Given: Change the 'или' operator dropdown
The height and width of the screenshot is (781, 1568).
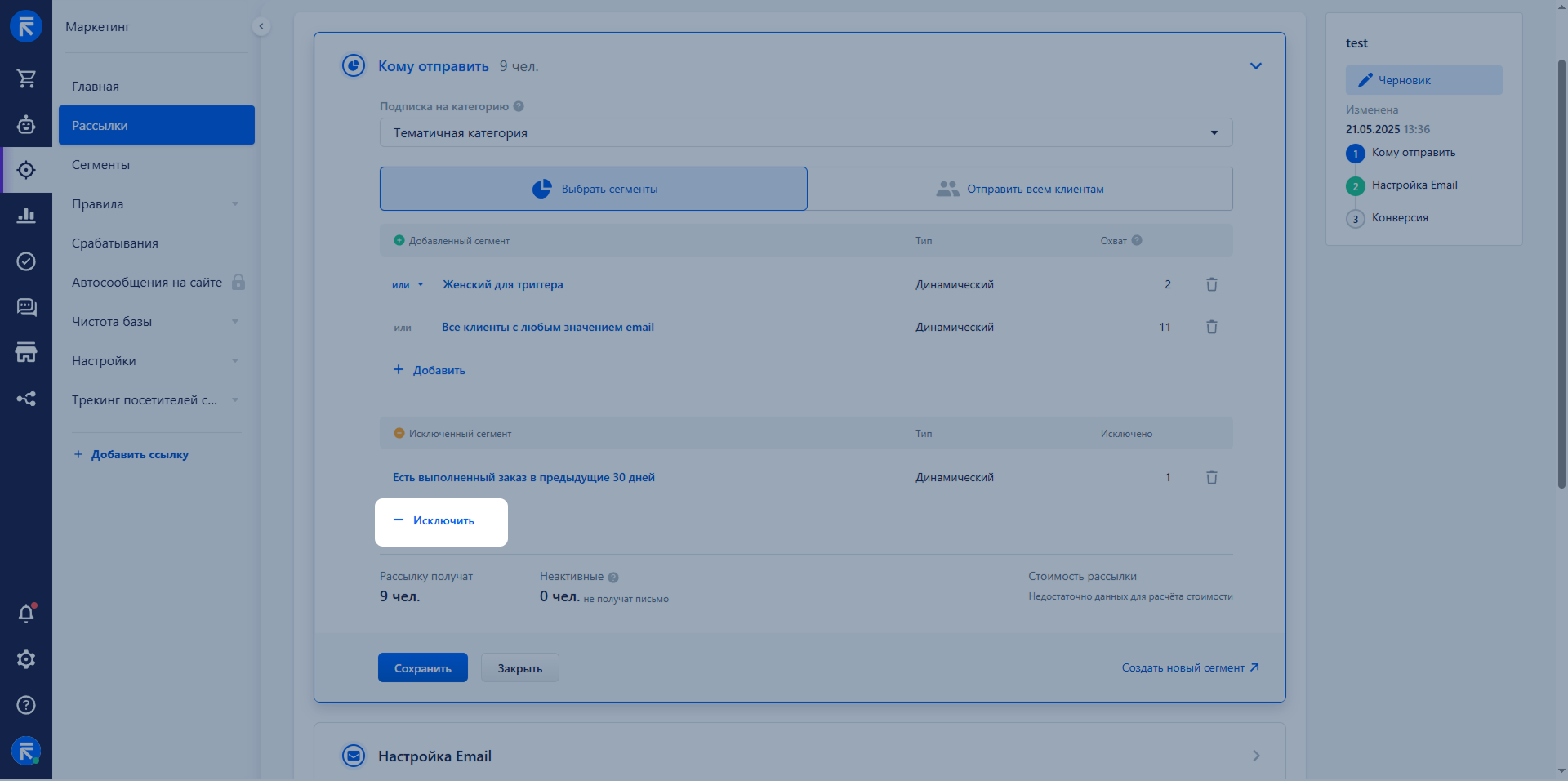Looking at the screenshot, I should tap(408, 285).
